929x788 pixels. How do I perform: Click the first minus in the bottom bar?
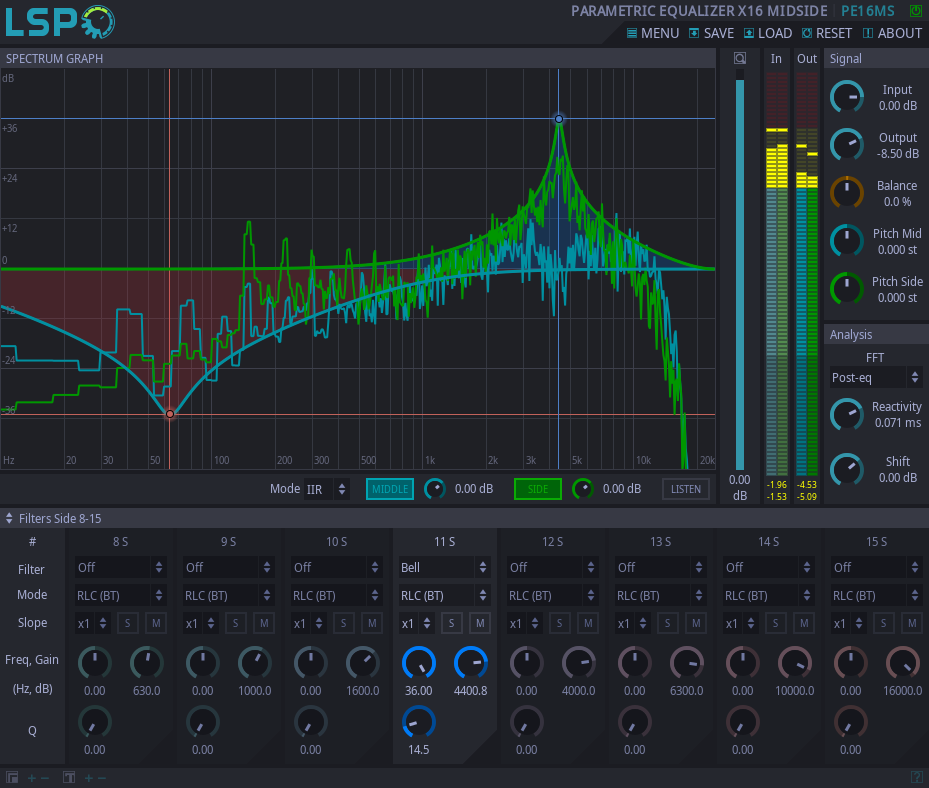click(x=45, y=778)
